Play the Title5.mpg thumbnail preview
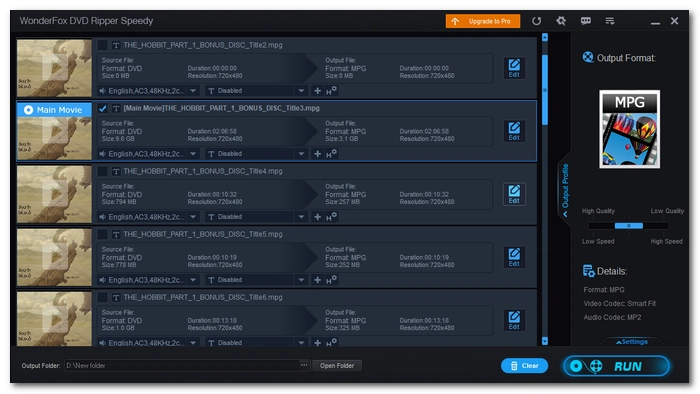700x394 pixels. pos(54,257)
